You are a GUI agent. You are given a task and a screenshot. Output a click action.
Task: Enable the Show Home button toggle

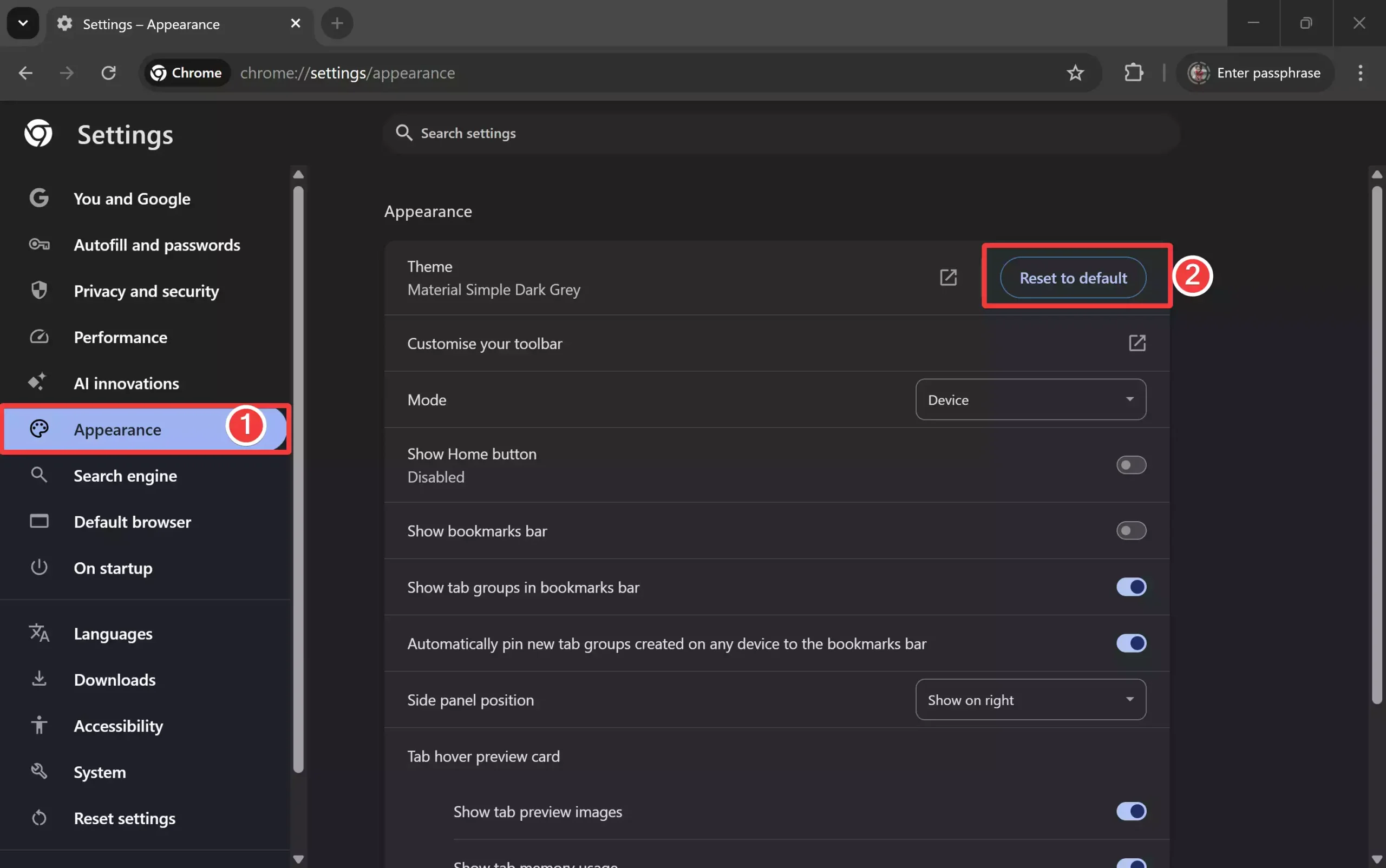[x=1131, y=465]
